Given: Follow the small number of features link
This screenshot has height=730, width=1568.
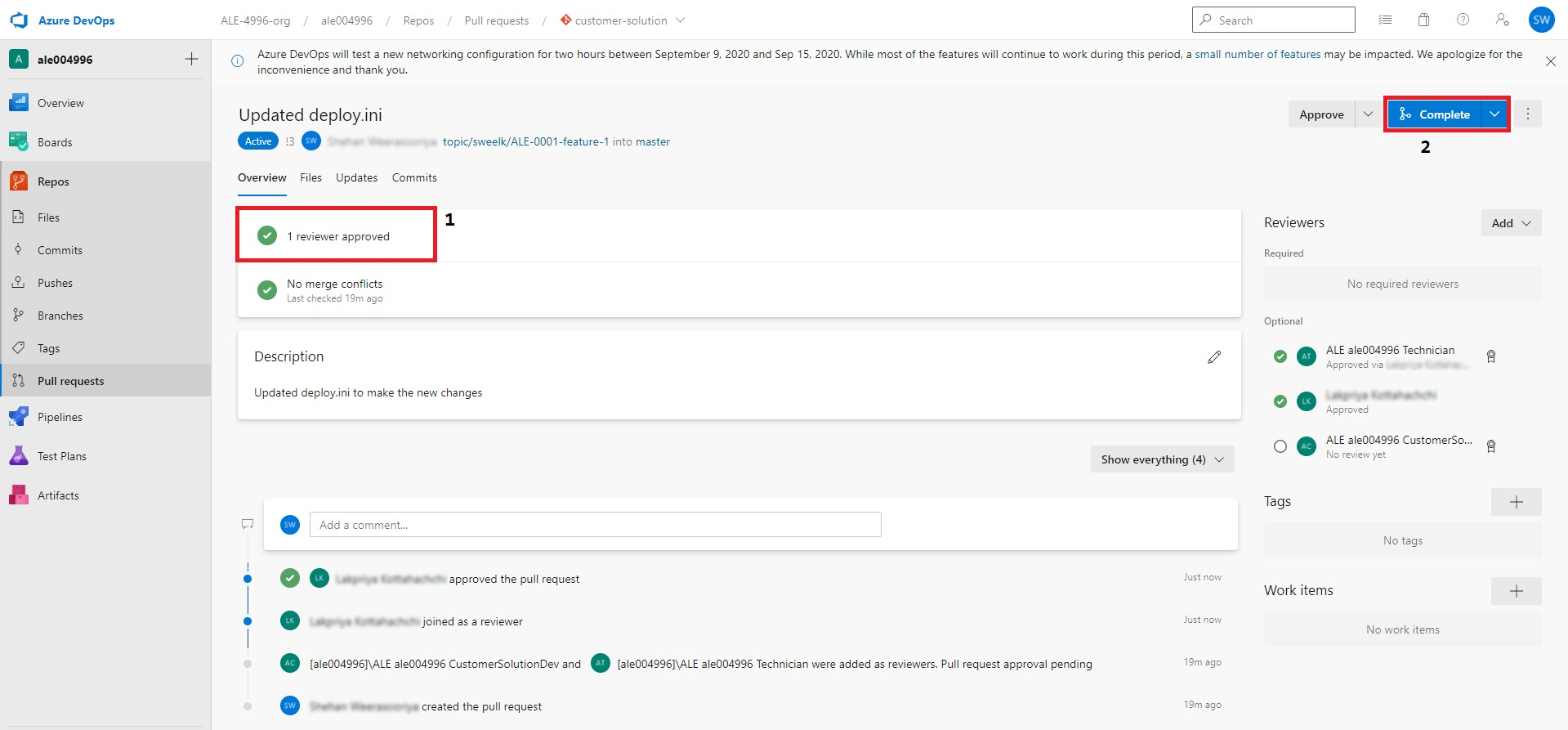Looking at the screenshot, I should click(x=1258, y=54).
